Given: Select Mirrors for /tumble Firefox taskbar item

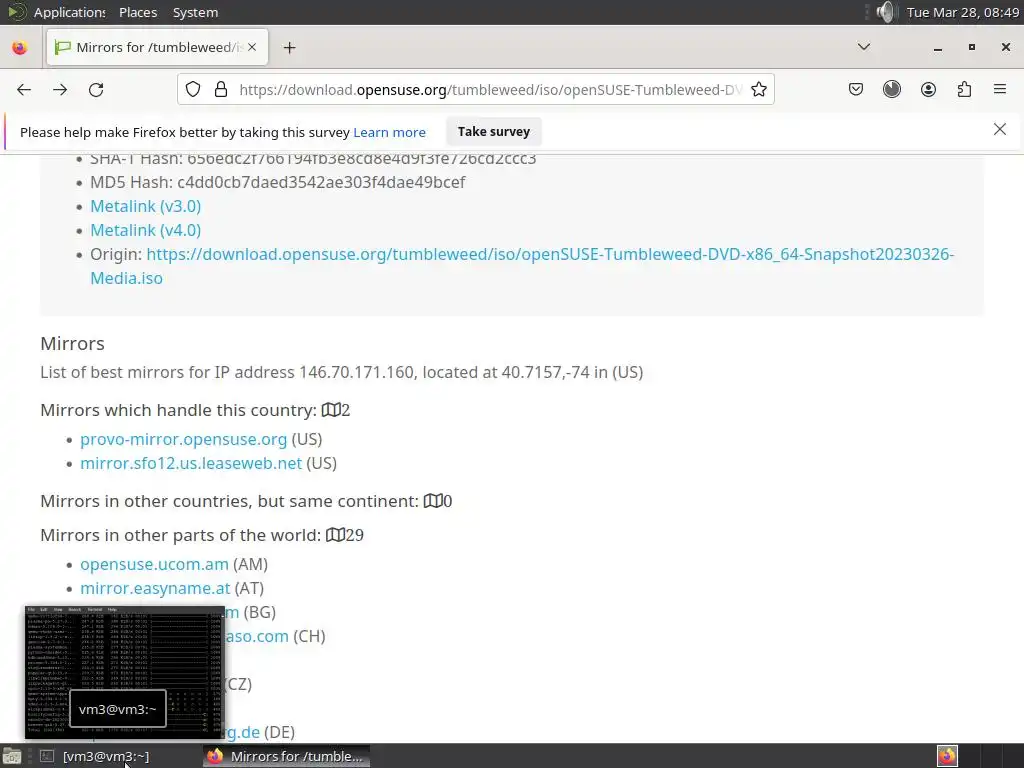Looking at the screenshot, I should click(x=286, y=756).
